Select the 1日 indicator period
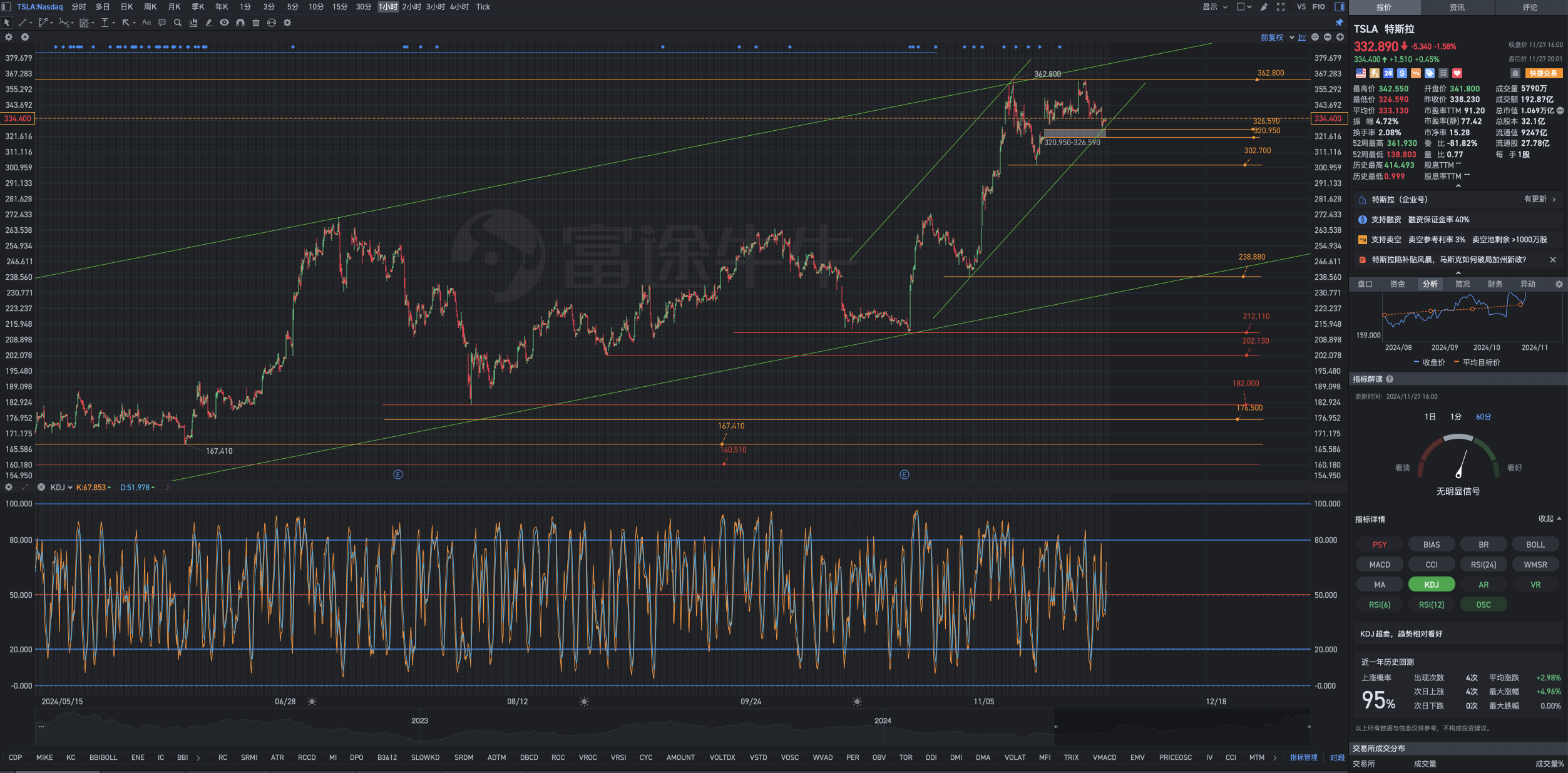1568x773 pixels. (1430, 417)
